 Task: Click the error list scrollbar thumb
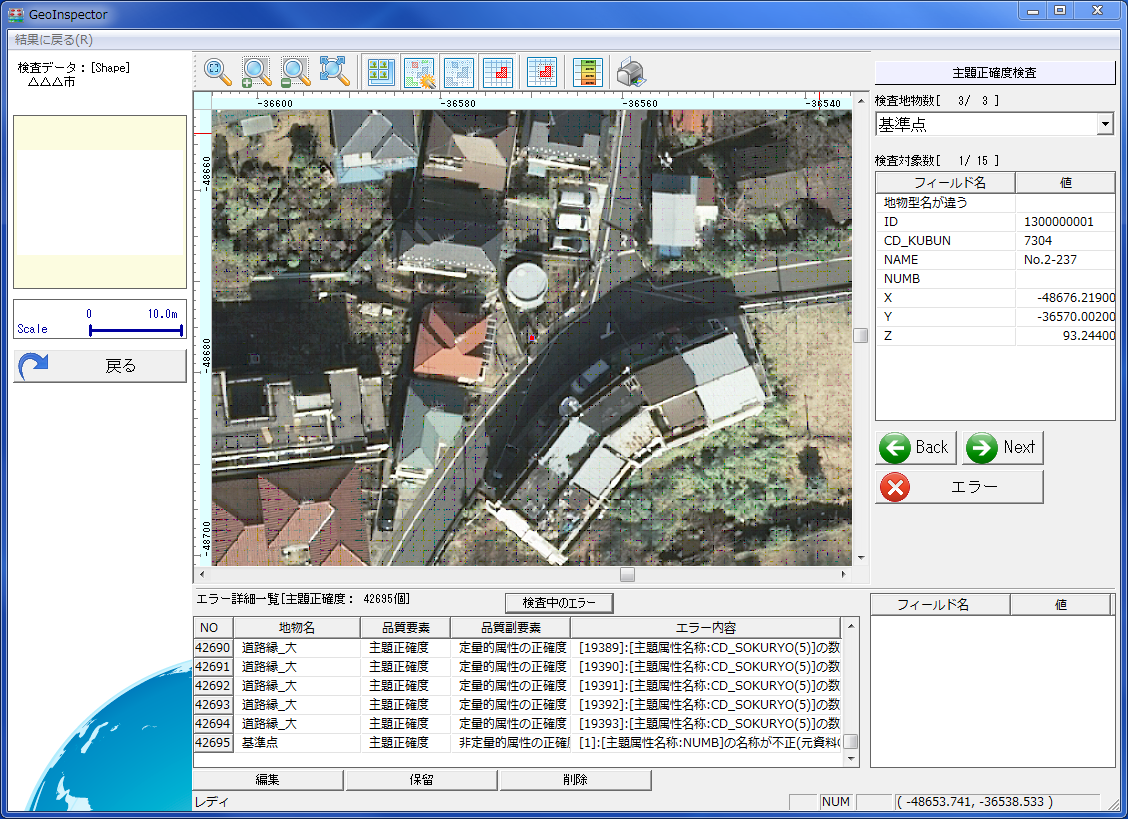click(x=850, y=741)
